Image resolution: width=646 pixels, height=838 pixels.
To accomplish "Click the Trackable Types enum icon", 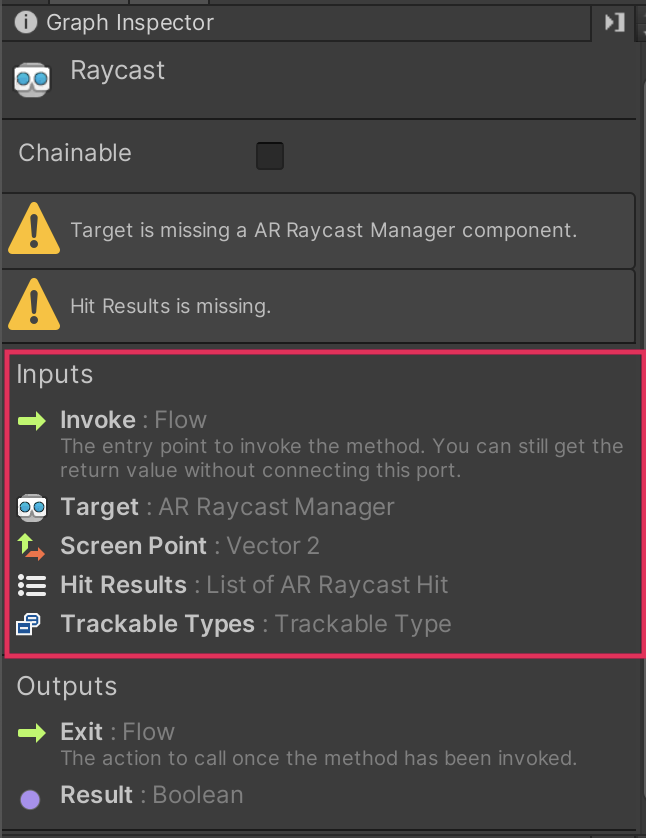I will click(30, 624).
